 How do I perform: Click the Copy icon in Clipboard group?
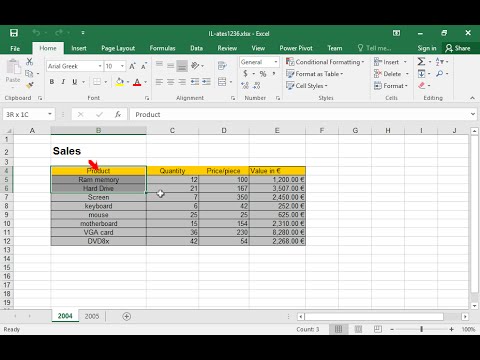pos(29,73)
